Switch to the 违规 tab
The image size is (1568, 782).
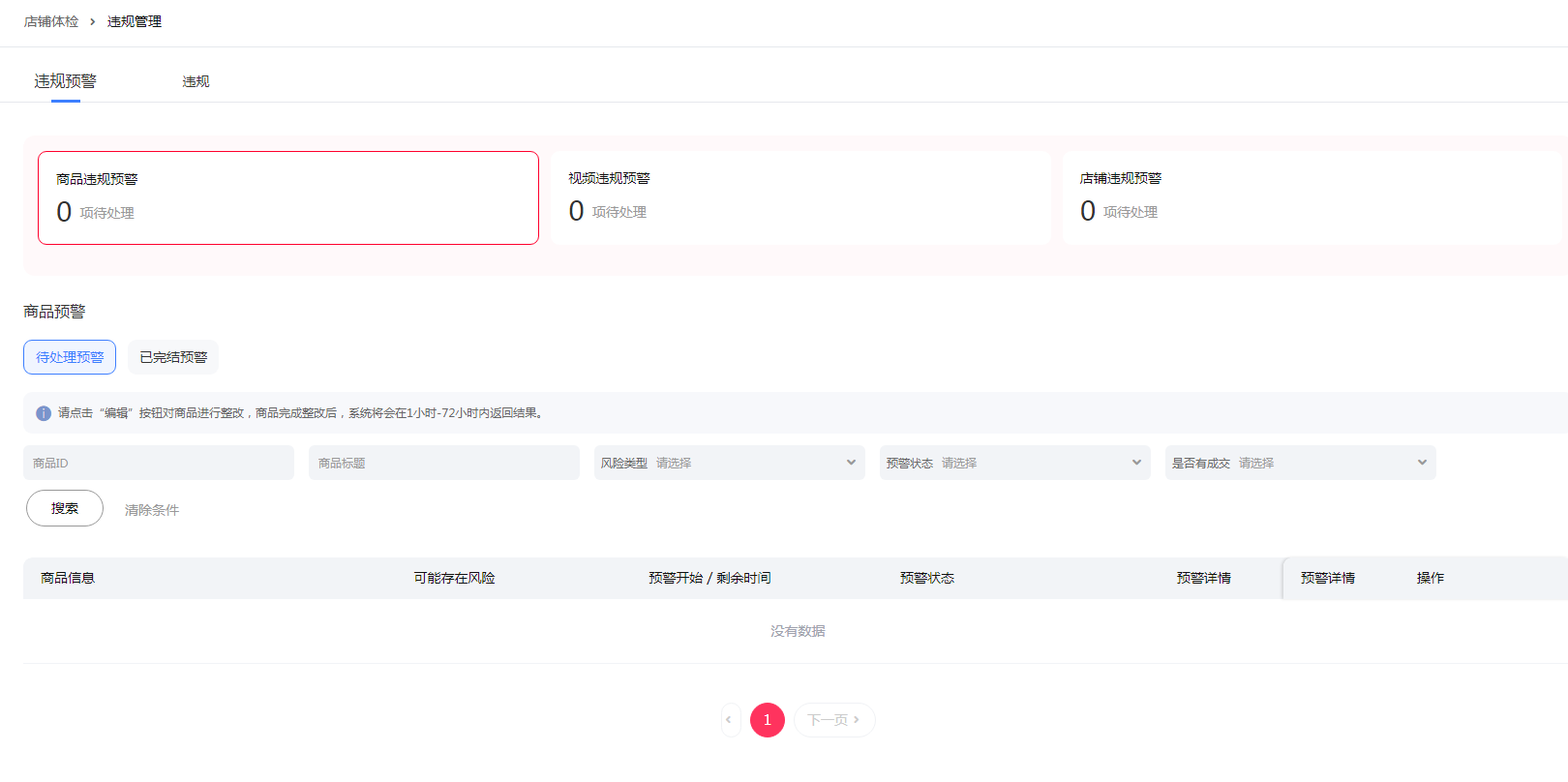tap(196, 81)
